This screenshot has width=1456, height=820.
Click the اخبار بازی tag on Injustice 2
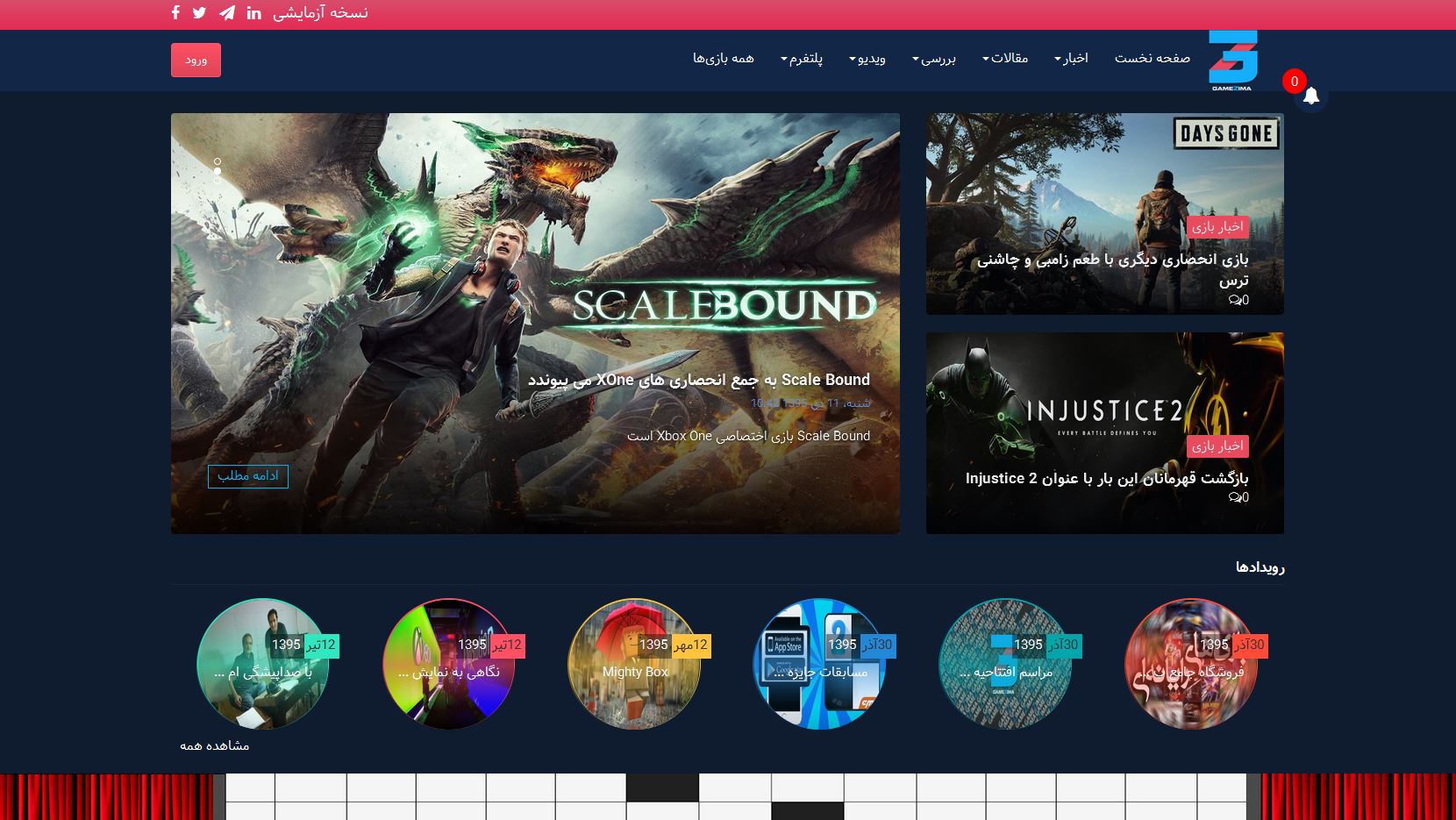coord(1217,446)
